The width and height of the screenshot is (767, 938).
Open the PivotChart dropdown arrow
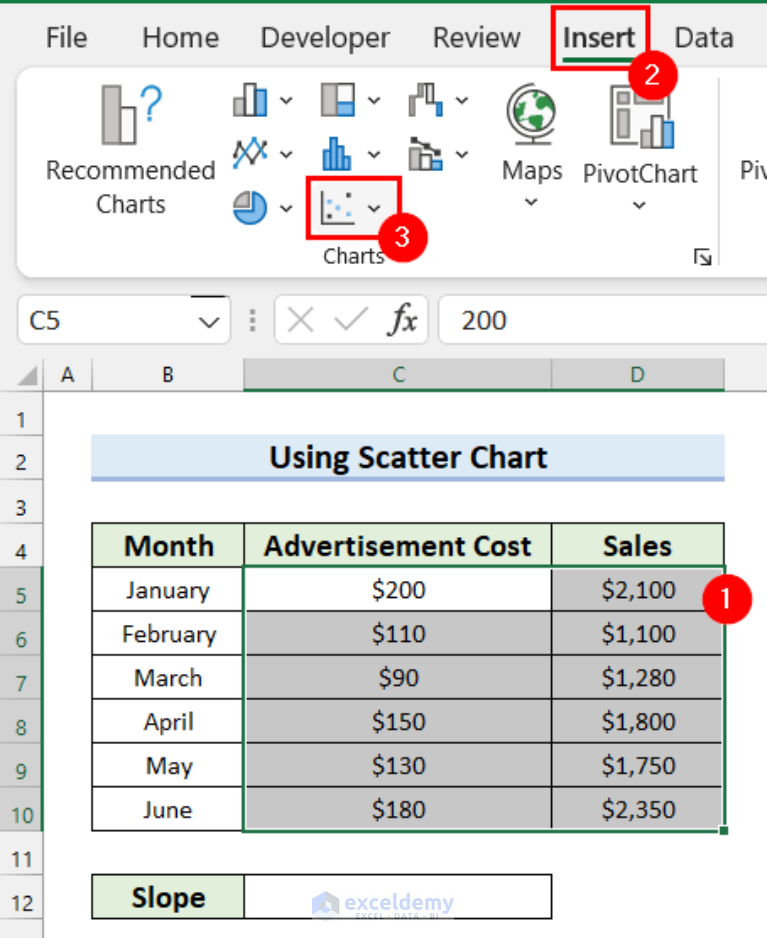[639, 206]
